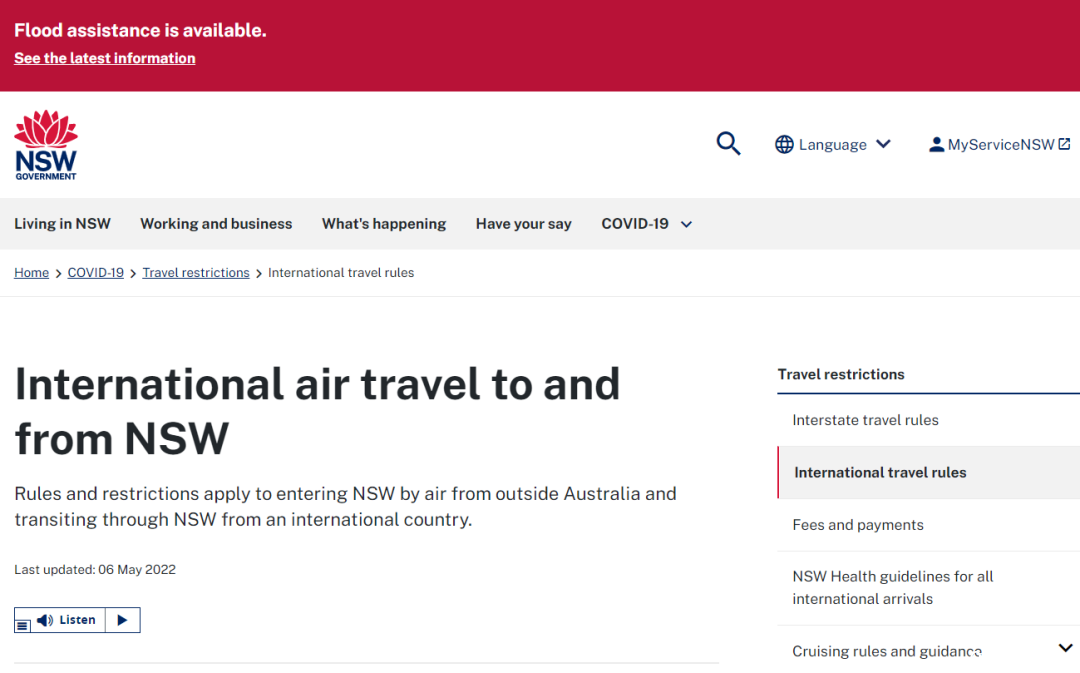This screenshot has width=1080, height=673.
Task: Open Fees and payments sidebar link
Action: tap(858, 525)
